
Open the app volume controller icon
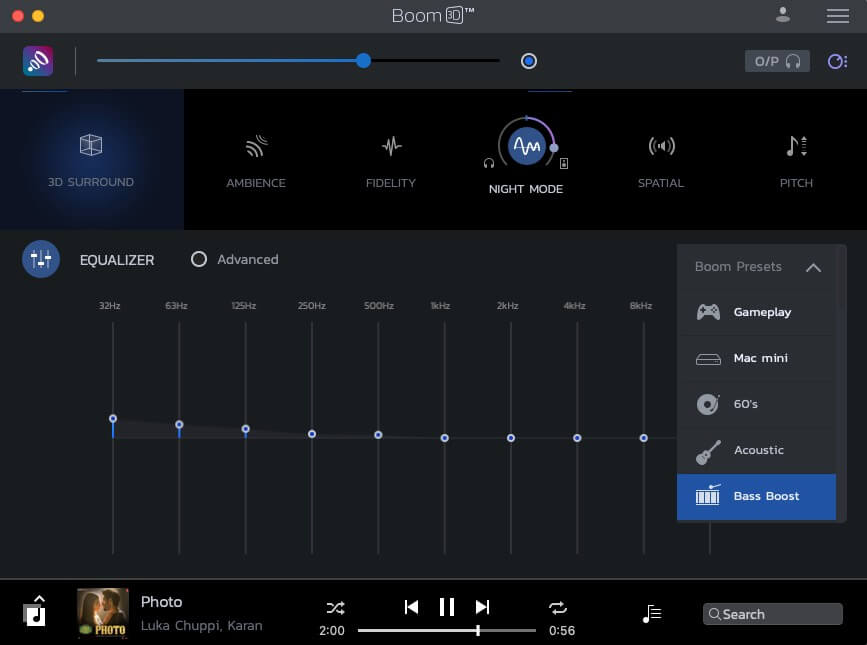point(837,61)
